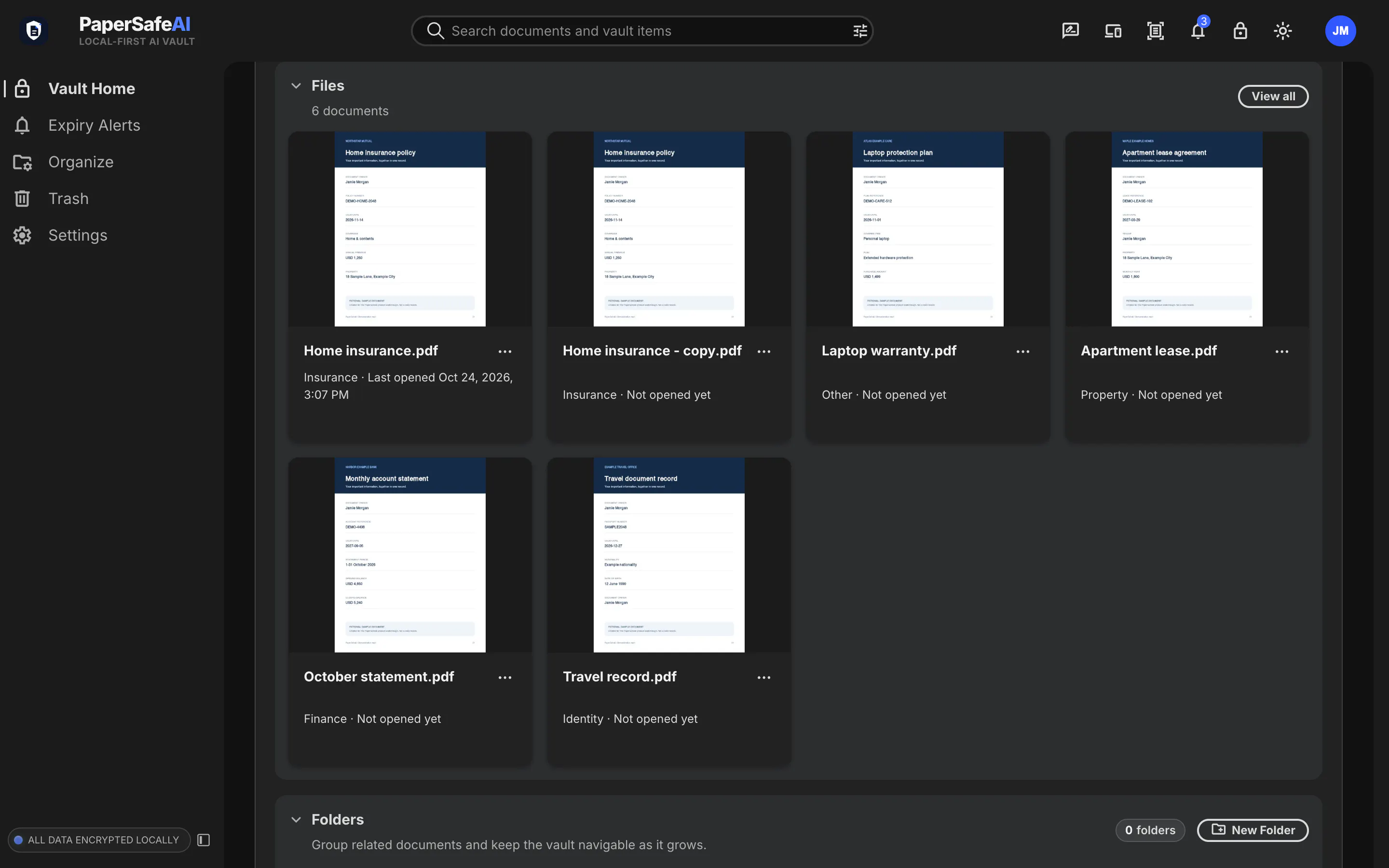Screen dimensions: 1389x868
Task: Open more options for Laptop warranty.pdf
Action: coord(1023,352)
